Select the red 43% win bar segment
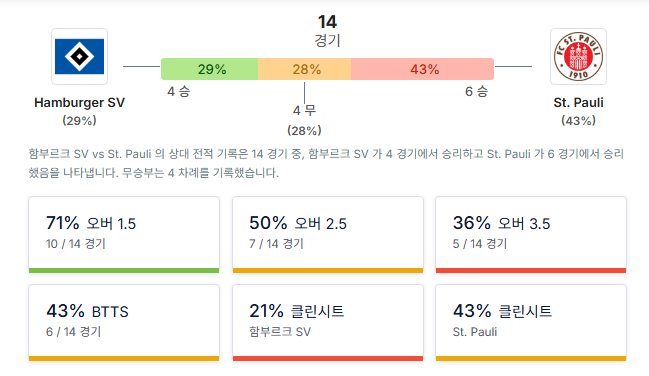Image resolution: width=649 pixels, height=376 pixels. 422,69
